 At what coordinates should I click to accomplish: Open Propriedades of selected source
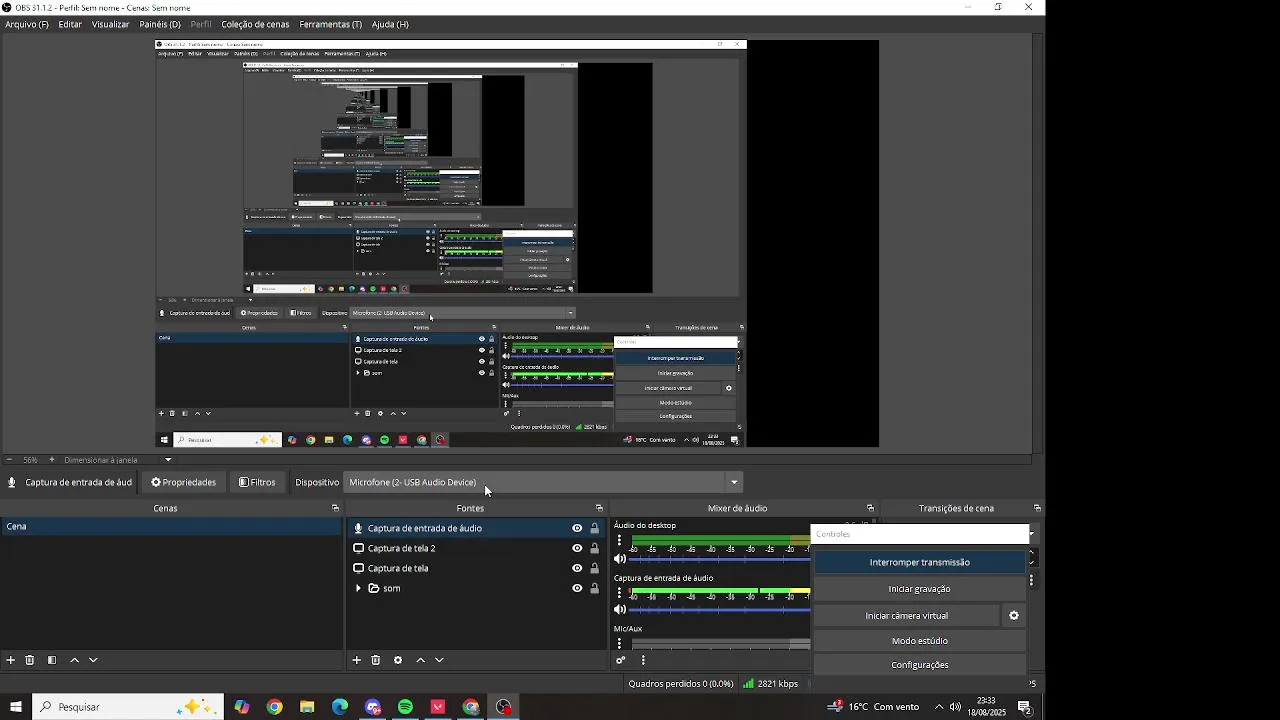point(184,482)
